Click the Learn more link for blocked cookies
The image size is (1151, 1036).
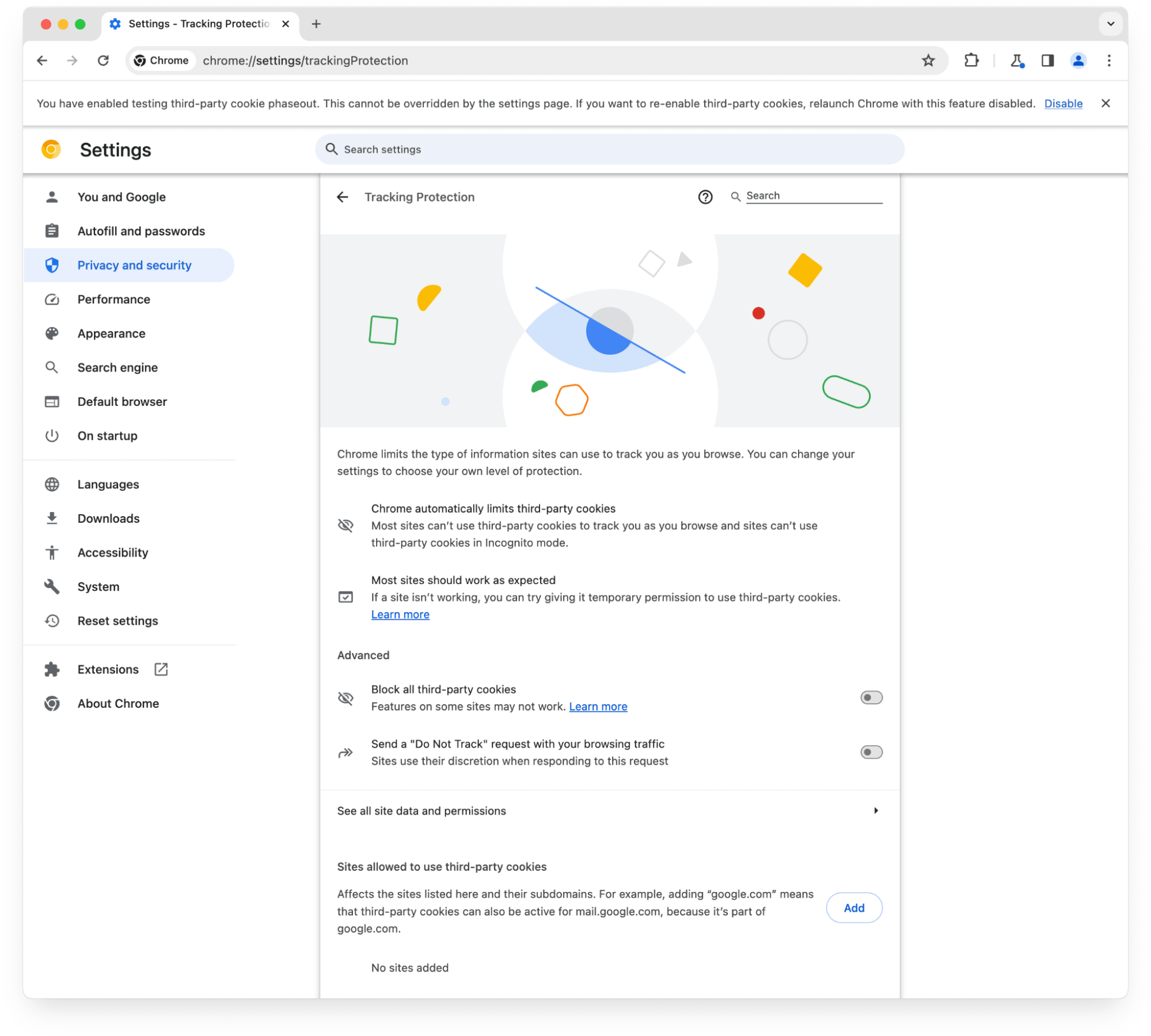point(597,706)
